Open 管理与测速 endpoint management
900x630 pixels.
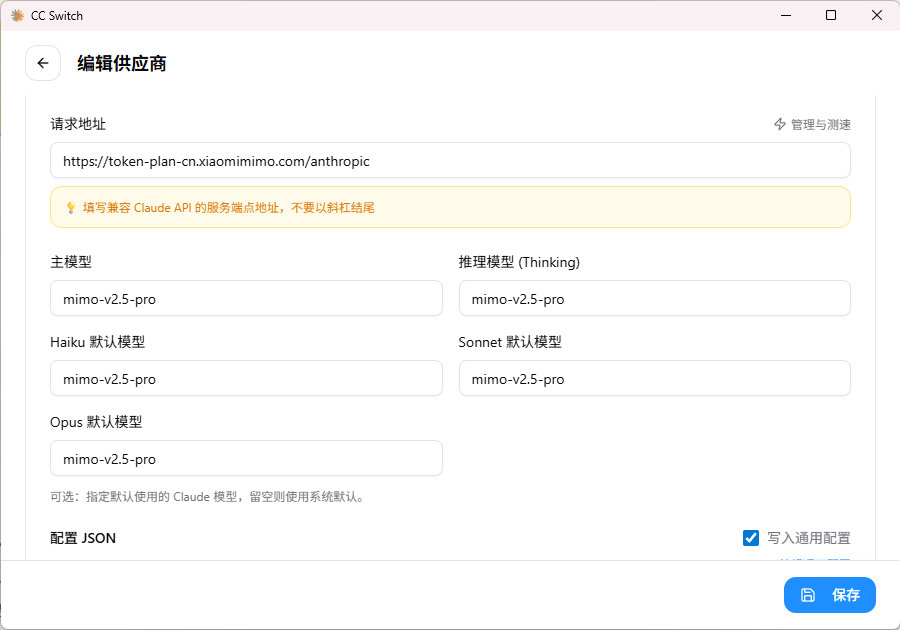coord(820,124)
